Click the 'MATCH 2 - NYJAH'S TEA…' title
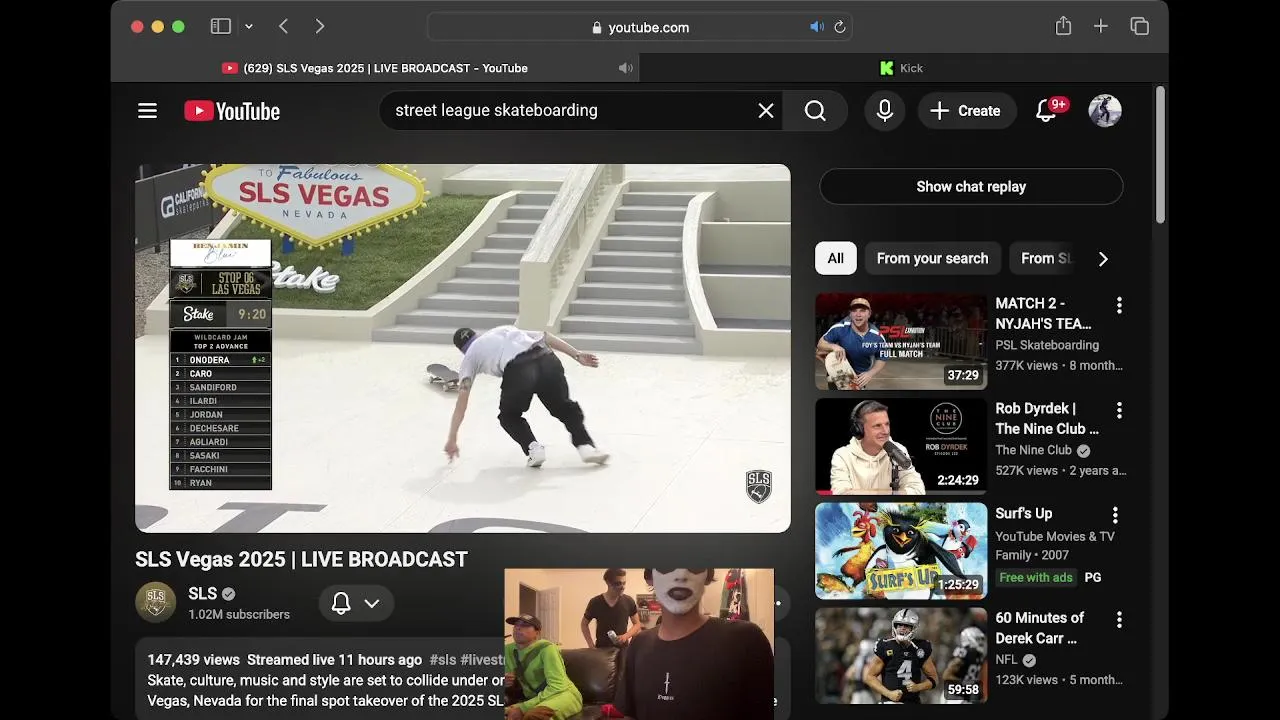Screen dimensions: 1280x720 coord(1043,313)
